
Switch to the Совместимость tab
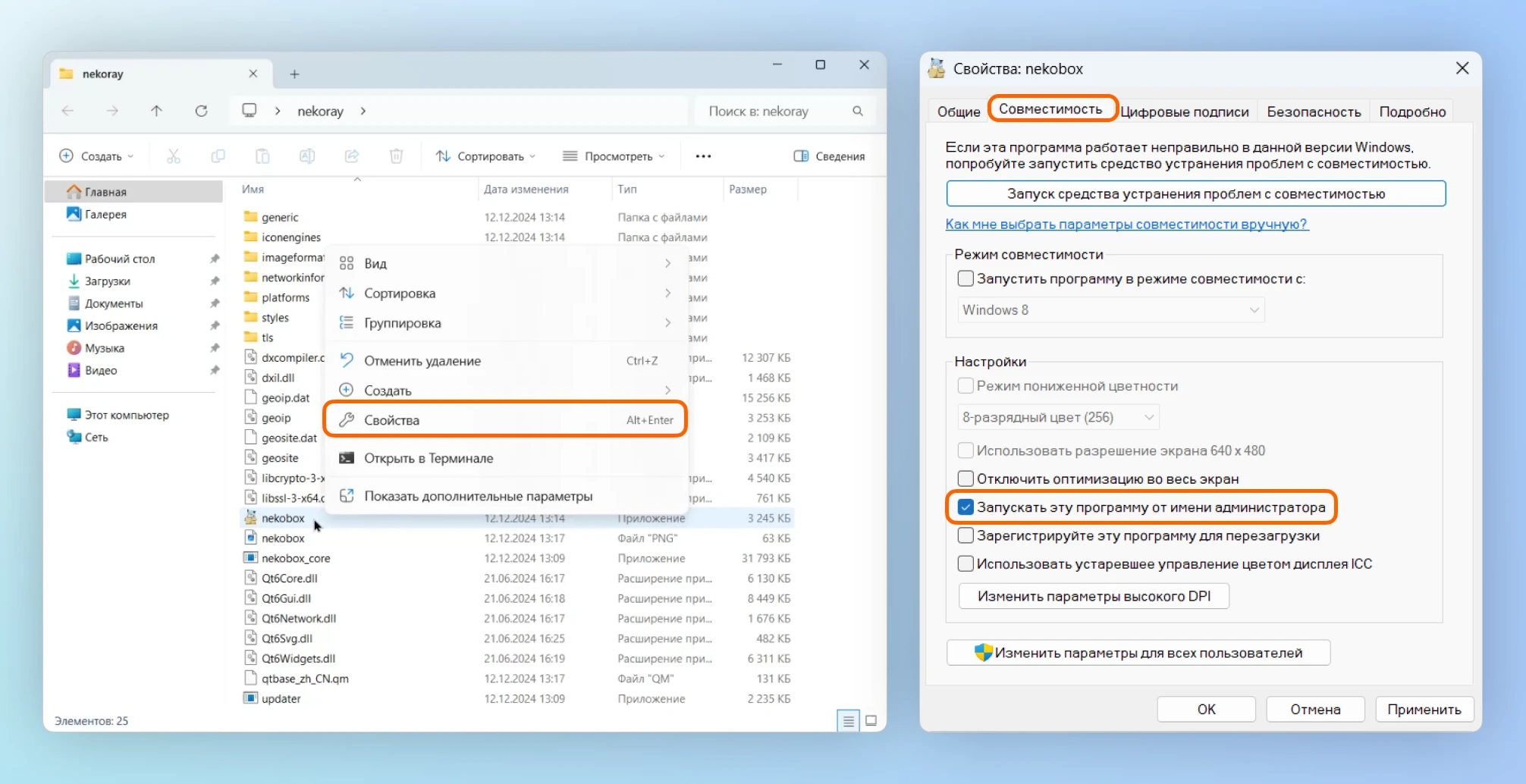(x=1050, y=109)
